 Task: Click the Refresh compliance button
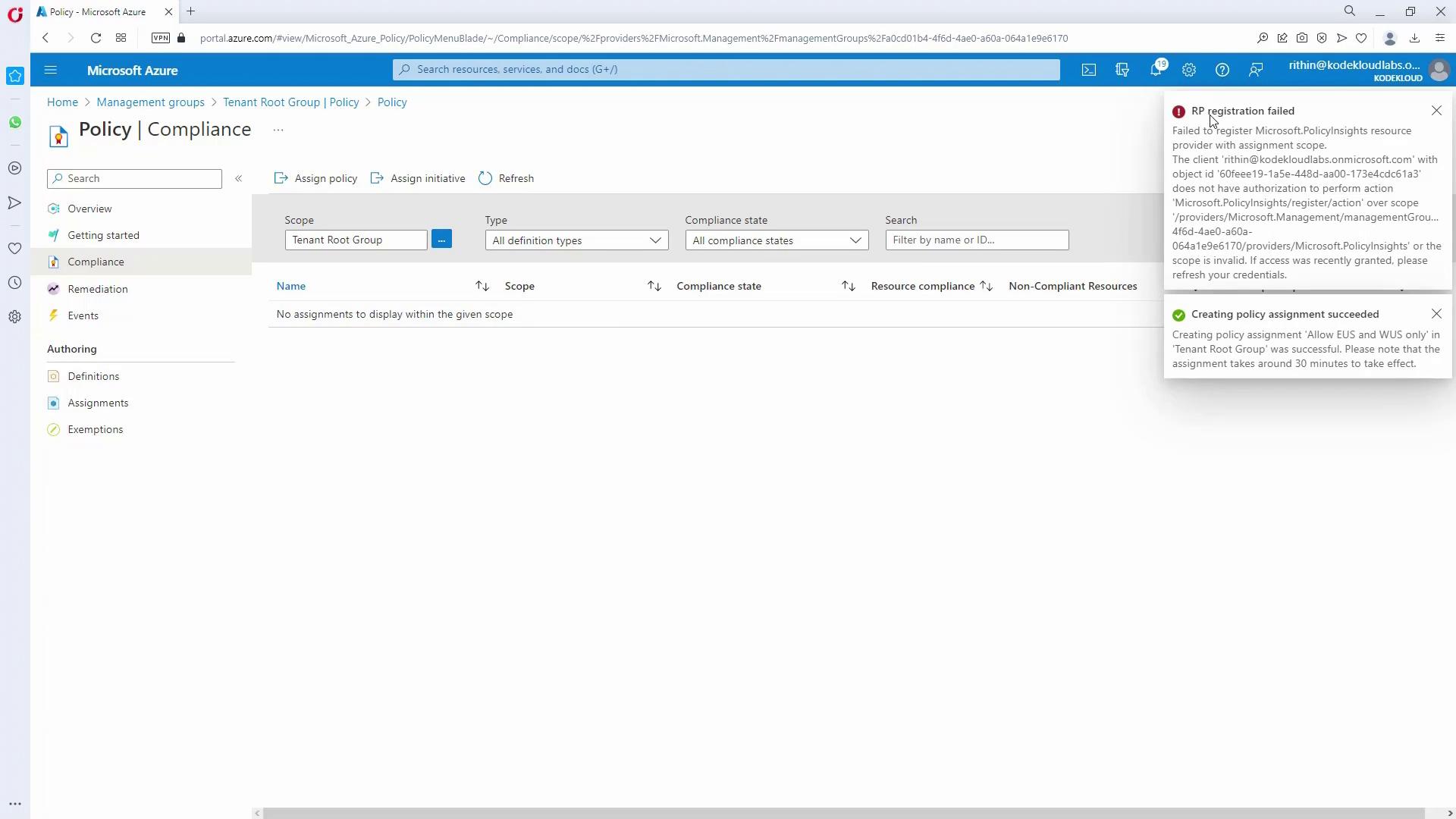507,178
